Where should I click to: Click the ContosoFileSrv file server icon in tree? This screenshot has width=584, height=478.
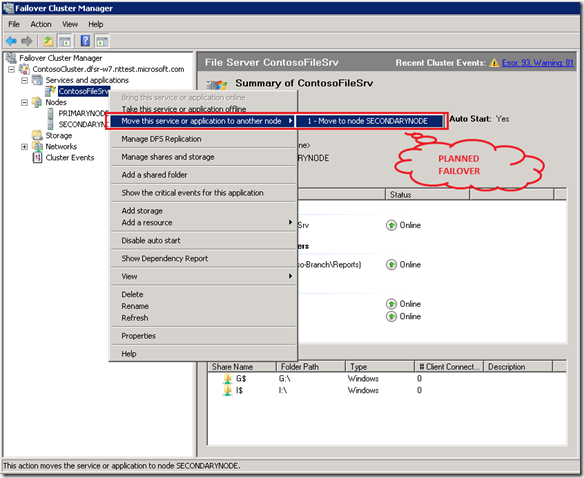click(50, 91)
